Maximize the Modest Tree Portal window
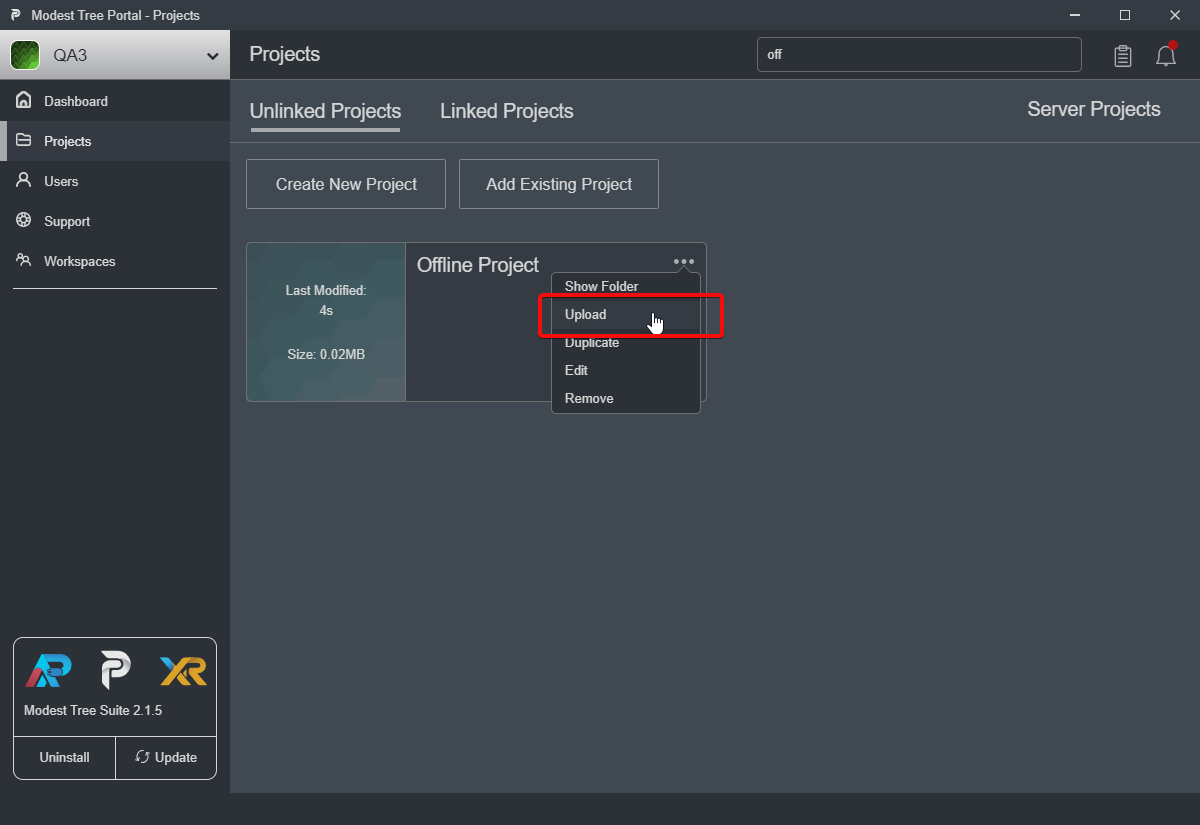This screenshot has height=825, width=1200. (1125, 15)
